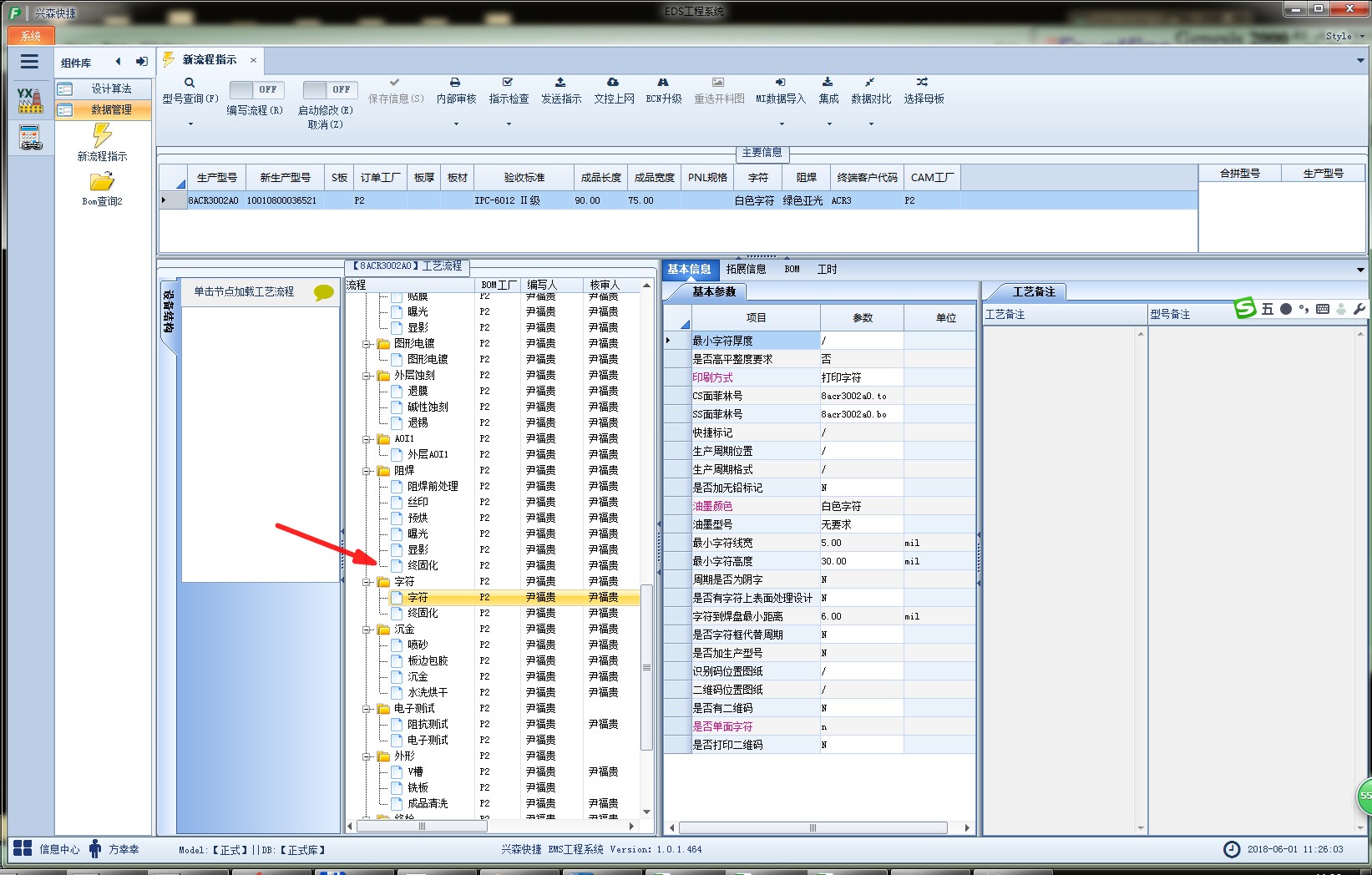The width and height of the screenshot is (1372, 875).
Task: Click the 型号查询 search icon
Action: point(190,83)
